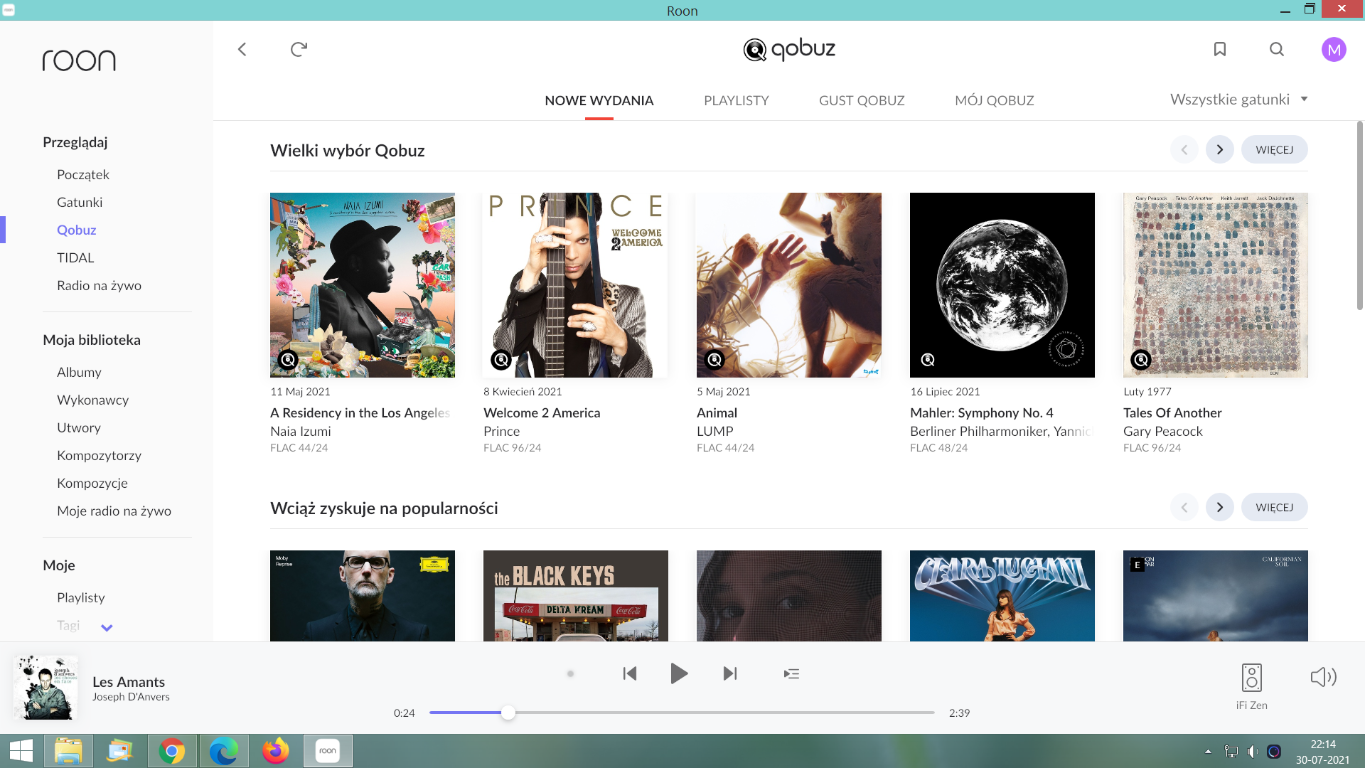Open the Mahler Symphony earth album cover
The width and height of the screenshot is (1365, 768).
coord(1002,285)
